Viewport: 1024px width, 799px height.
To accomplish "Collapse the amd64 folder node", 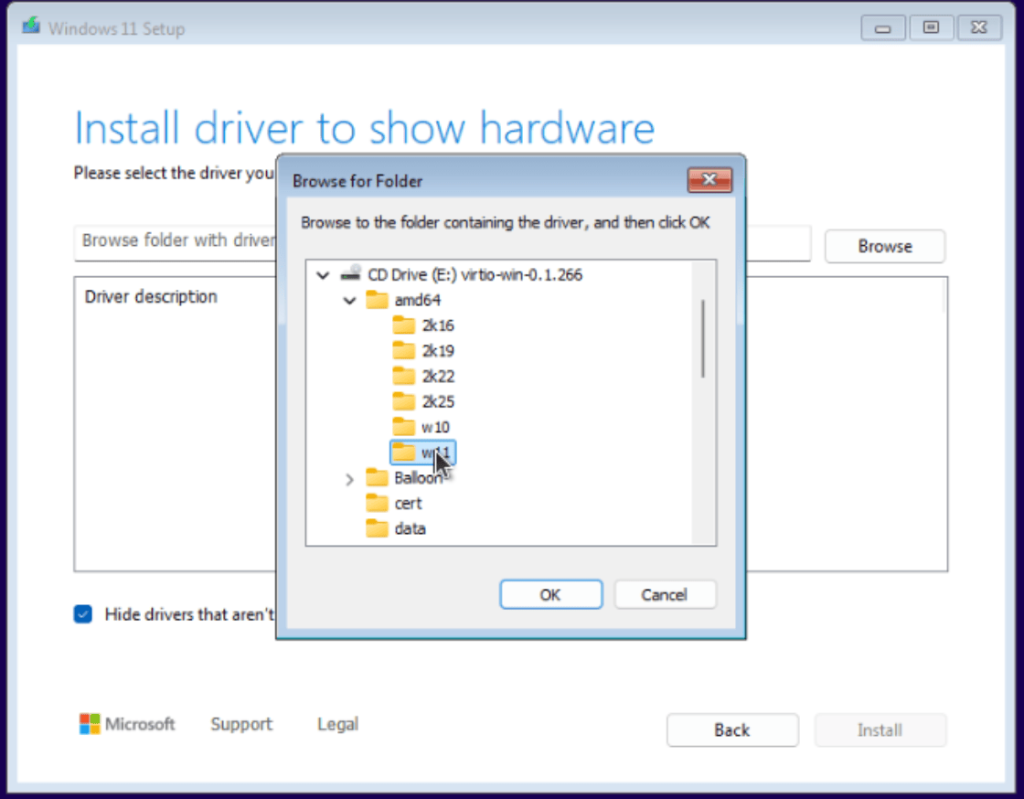I will tap(349, 301).
